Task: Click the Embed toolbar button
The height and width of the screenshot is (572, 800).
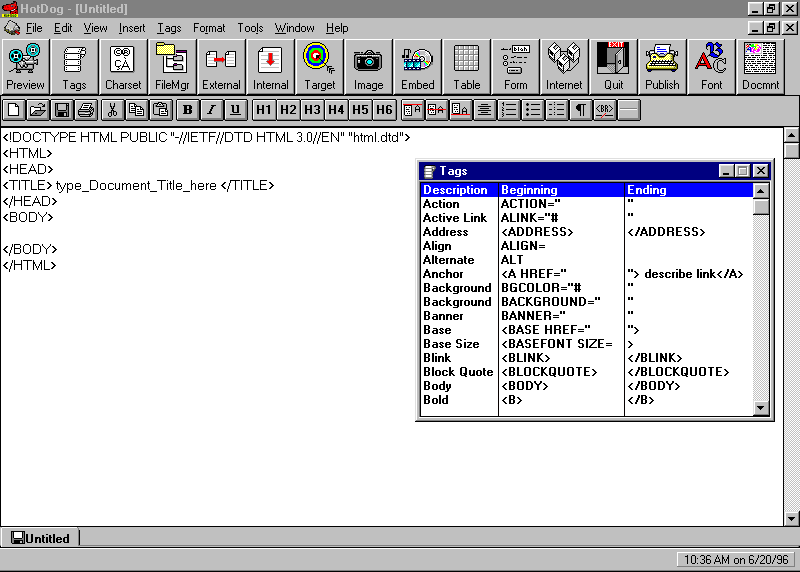Action: click(x=417, y=67)
